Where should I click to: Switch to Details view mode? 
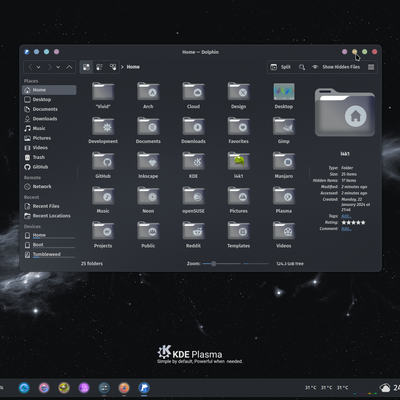tap(113, 67)
